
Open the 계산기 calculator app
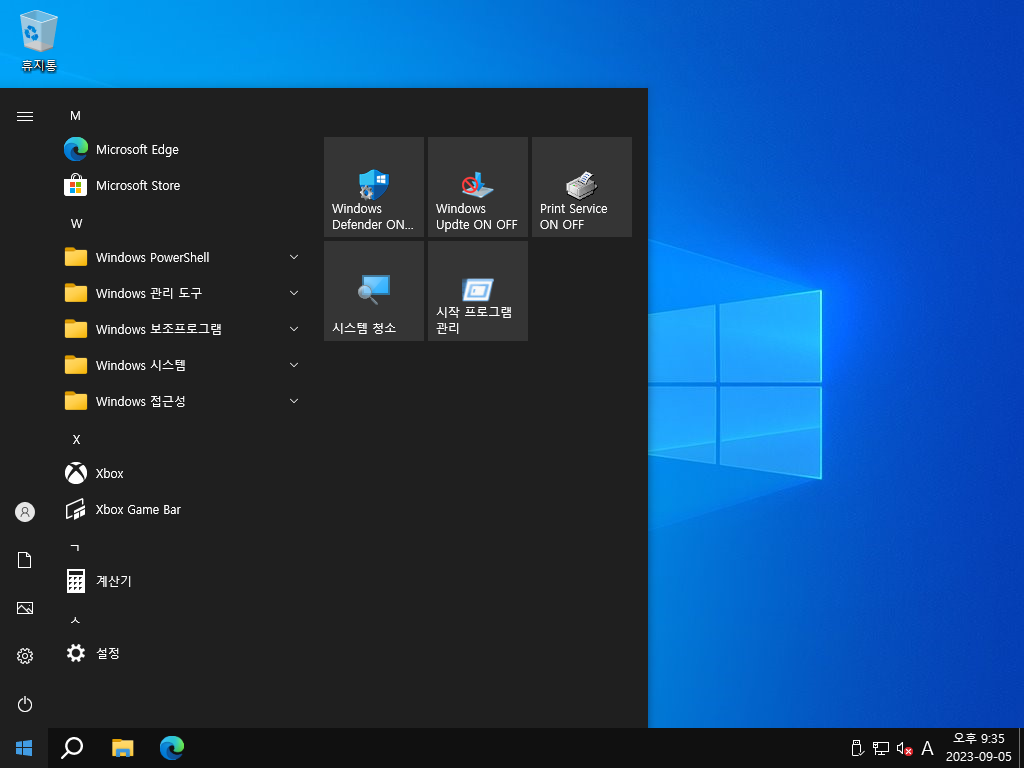pos(185,581)
